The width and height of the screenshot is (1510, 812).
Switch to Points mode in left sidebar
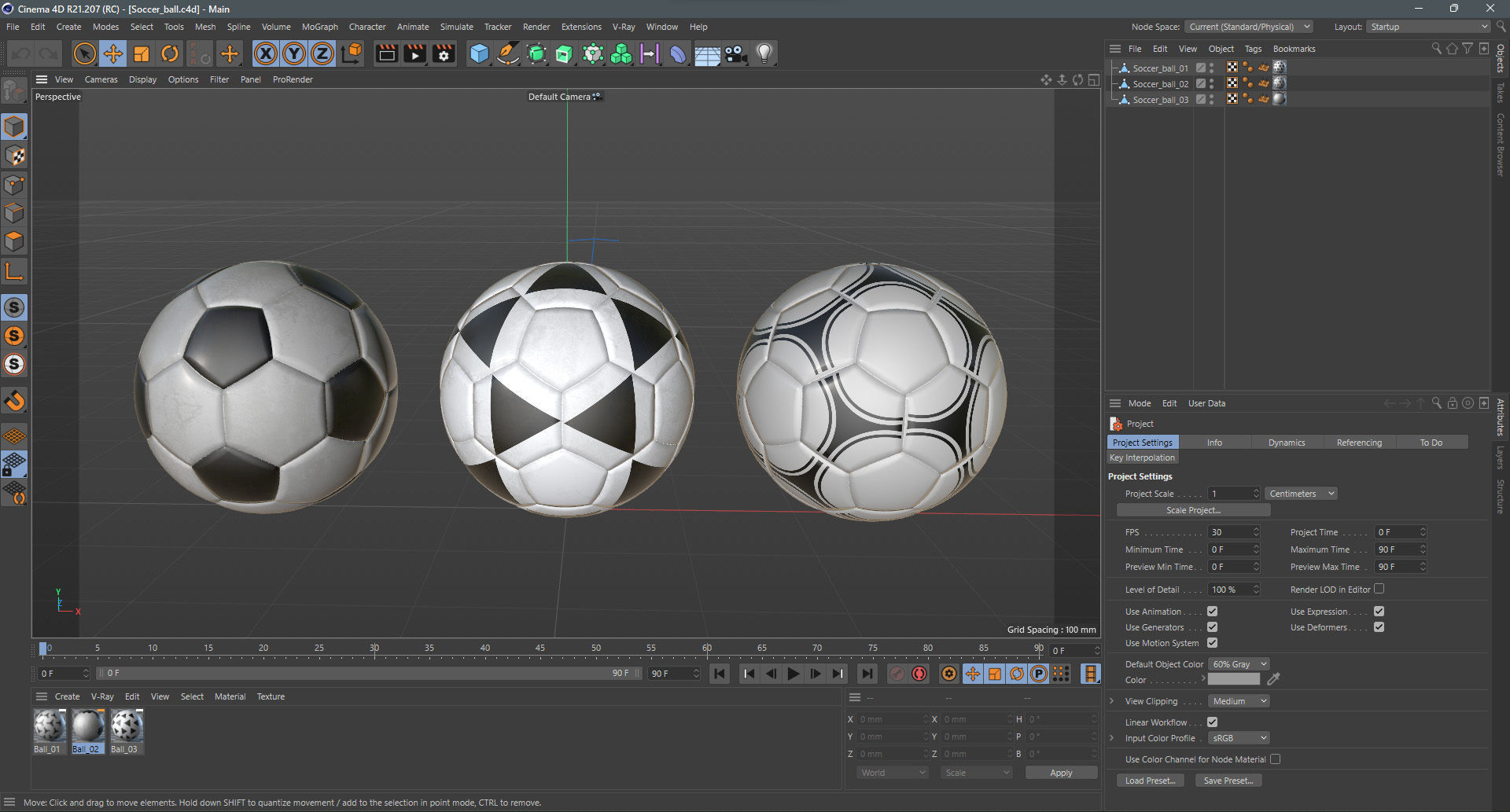[14, 185]
